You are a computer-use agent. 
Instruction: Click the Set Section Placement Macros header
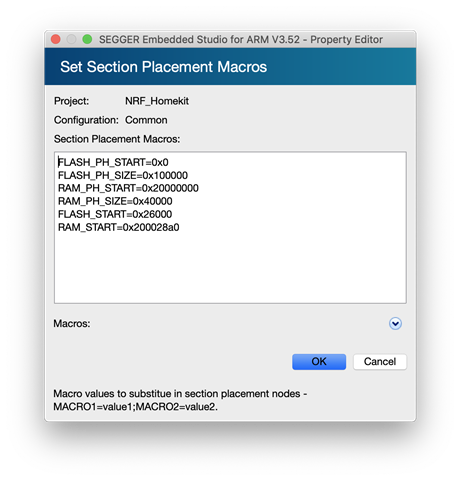(163, 67)
